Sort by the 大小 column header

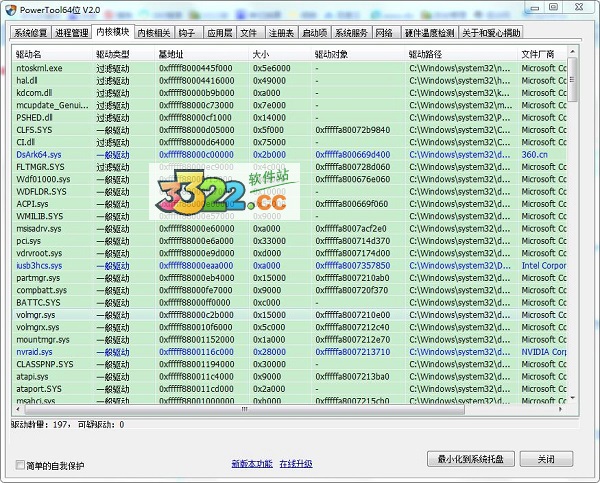[x=280, y=54]
